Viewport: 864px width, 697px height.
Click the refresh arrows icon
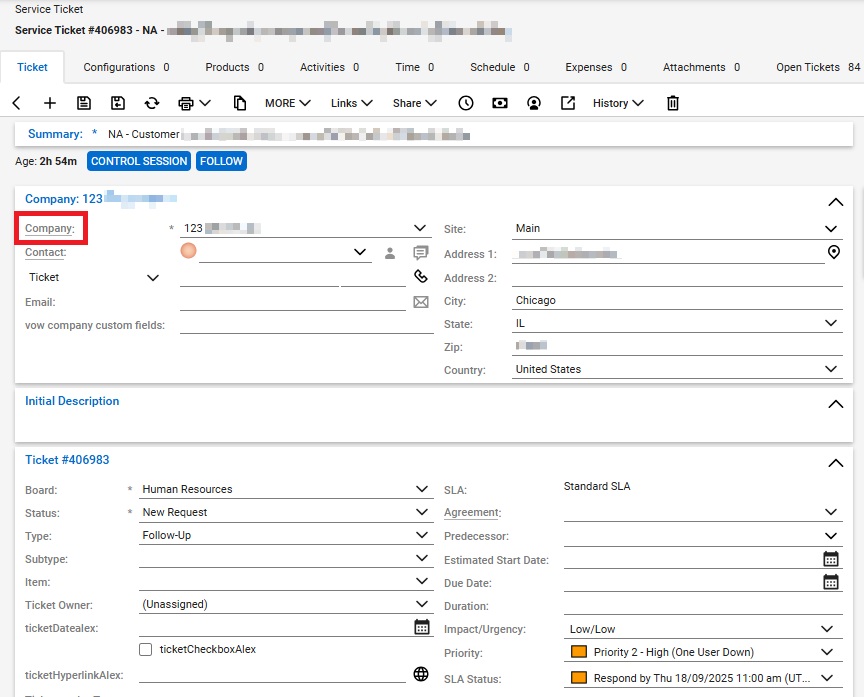coord(152,103)
